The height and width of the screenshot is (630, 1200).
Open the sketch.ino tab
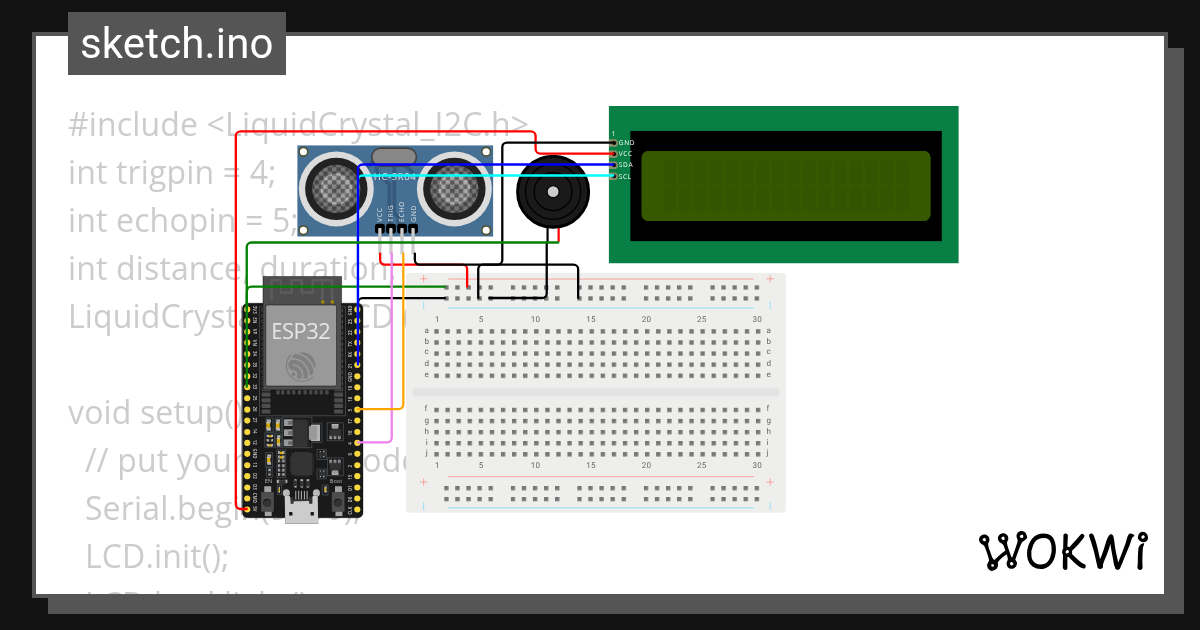pyautogui.click(x=176, y=43)
